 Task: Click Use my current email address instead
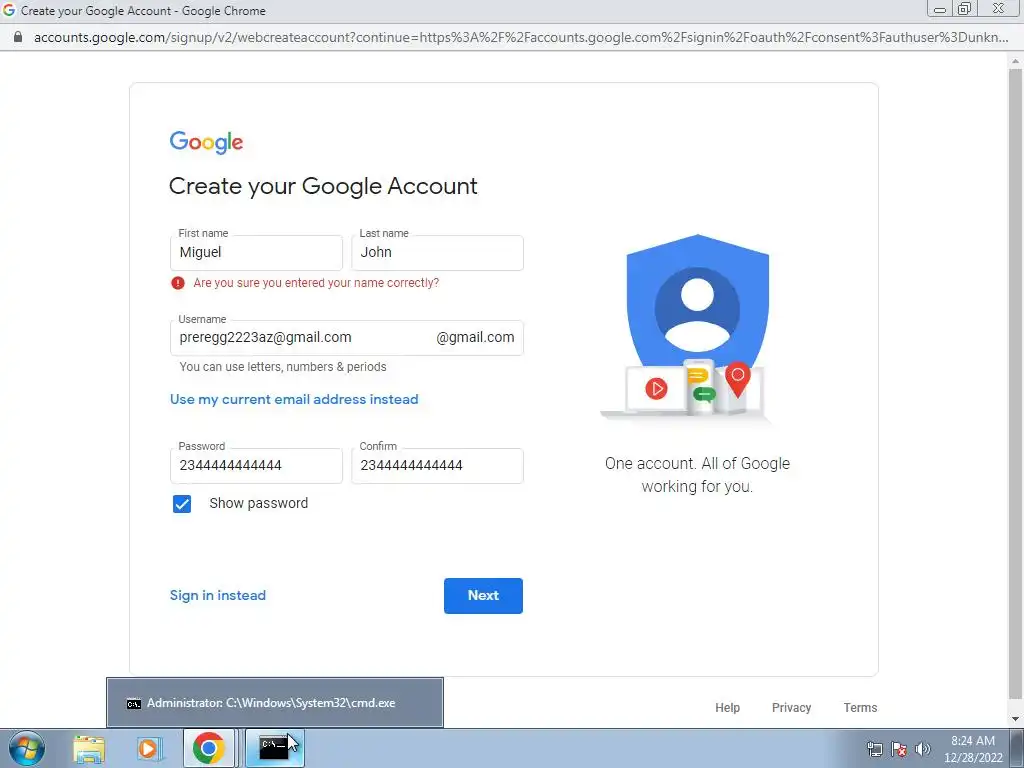[294, 399]
